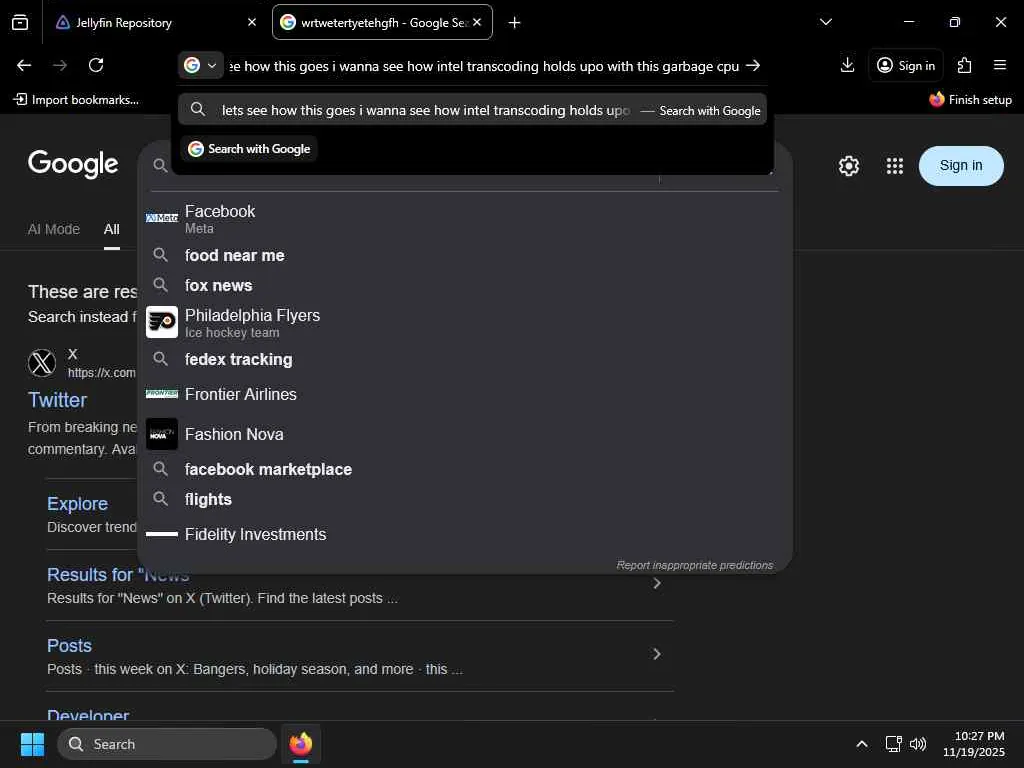
Task: Click the X logo favicon in result
Action: (x=42, y=363)
